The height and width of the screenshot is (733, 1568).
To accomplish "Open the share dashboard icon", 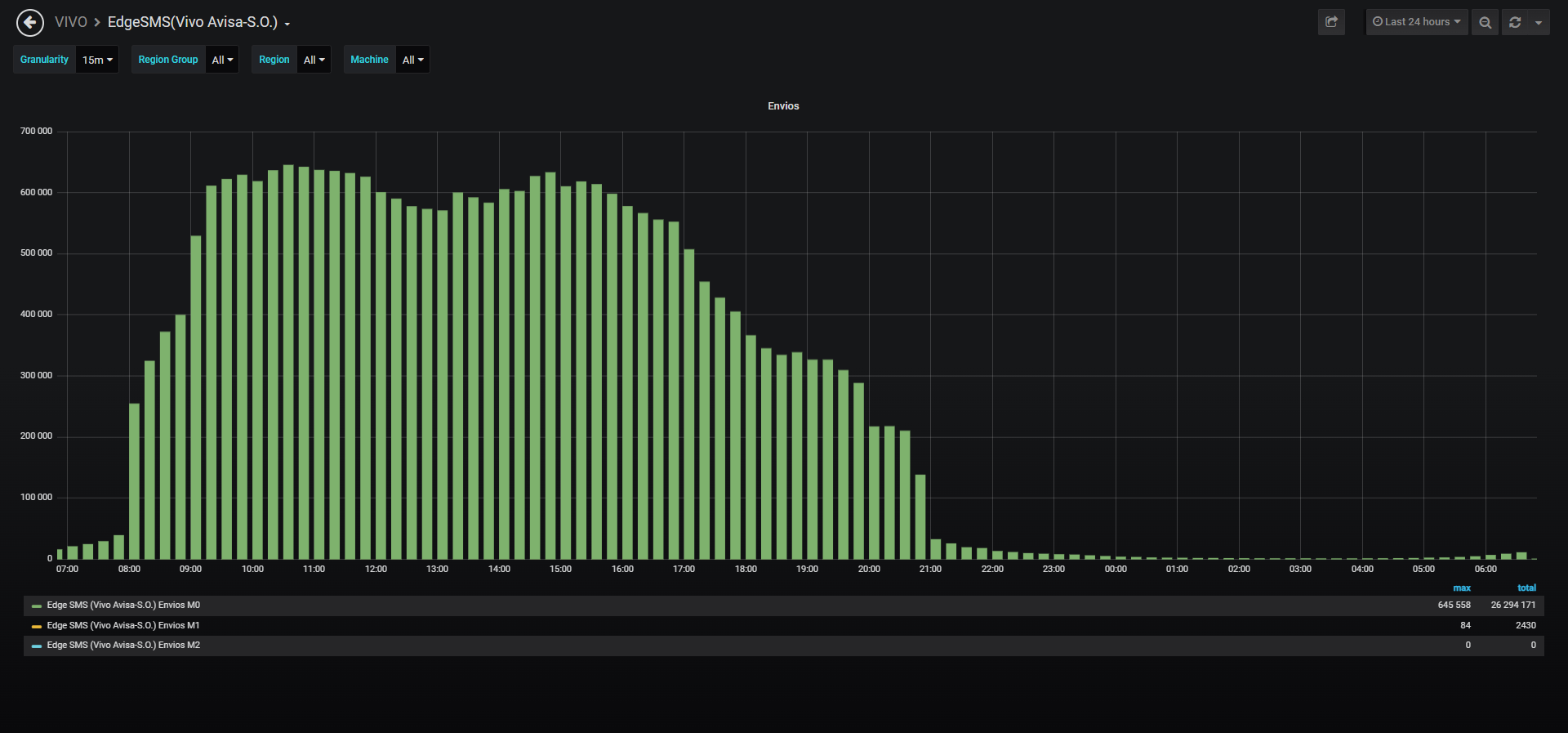I will tap(1331, 22).
